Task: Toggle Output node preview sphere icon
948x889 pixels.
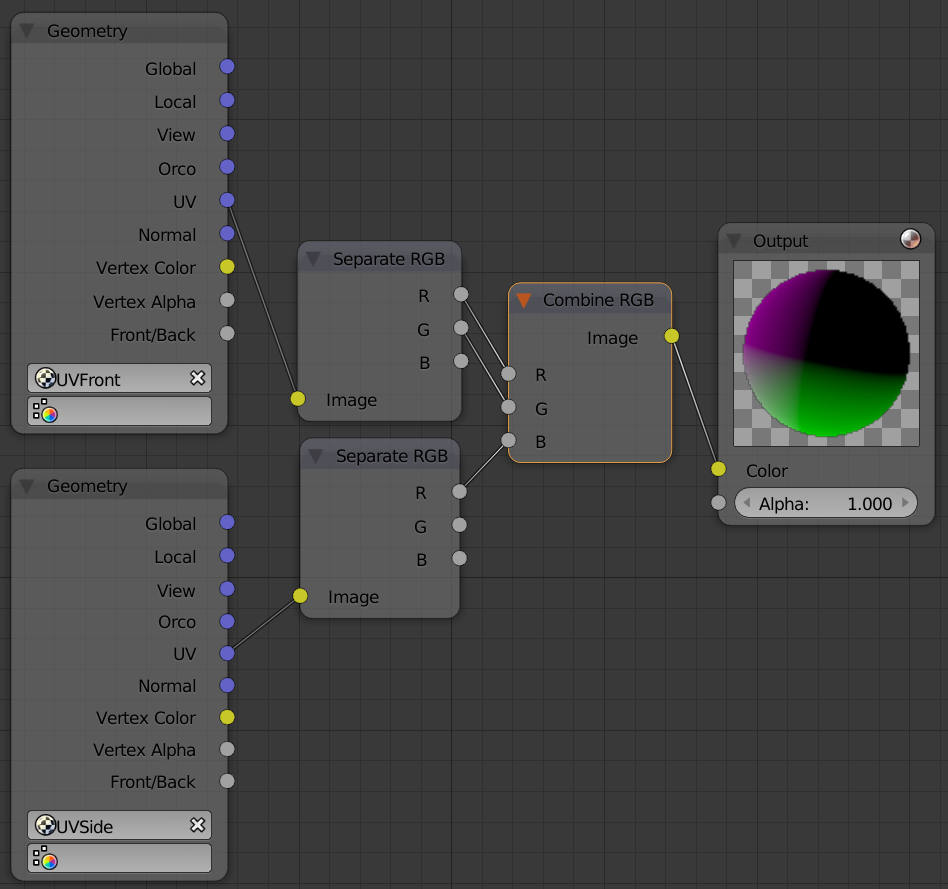Action: click(x=910, y=239)
